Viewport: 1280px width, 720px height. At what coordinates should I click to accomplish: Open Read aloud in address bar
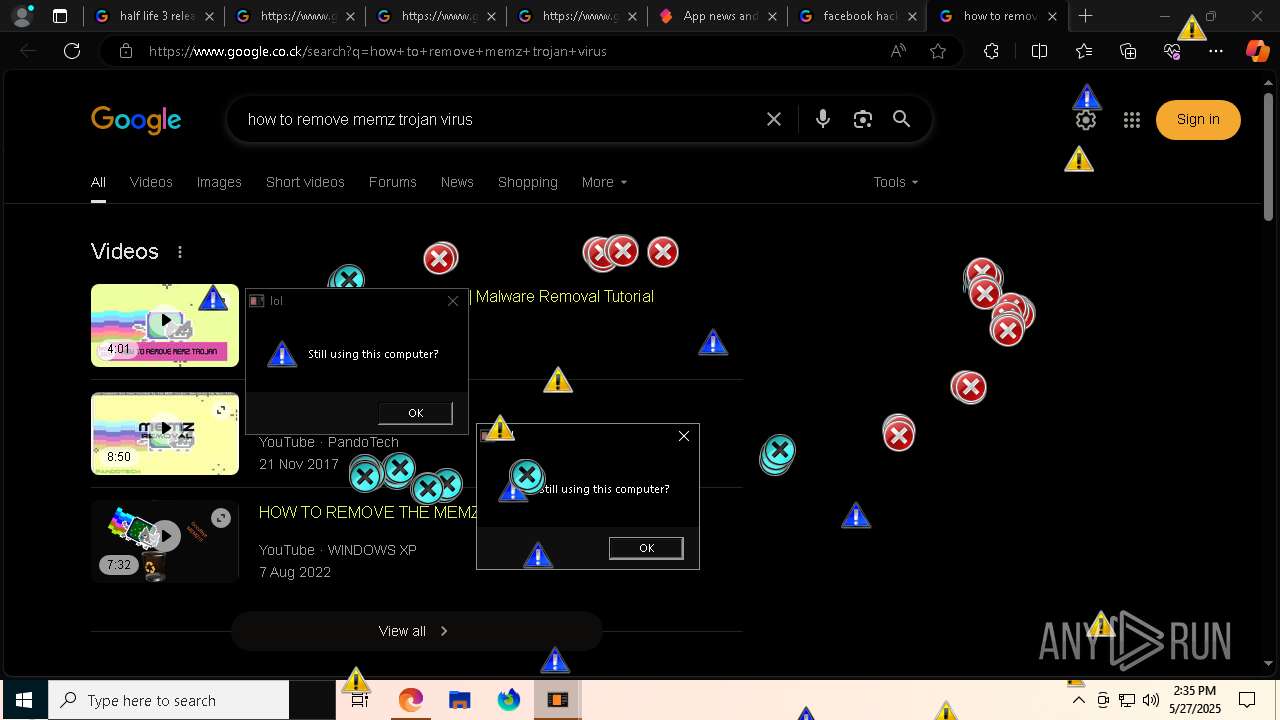pyautogui.click(x=898, y=51)
